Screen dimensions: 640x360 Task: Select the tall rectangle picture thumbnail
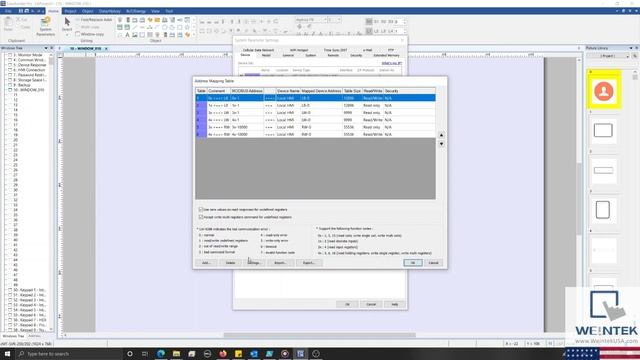click(603, 210)
